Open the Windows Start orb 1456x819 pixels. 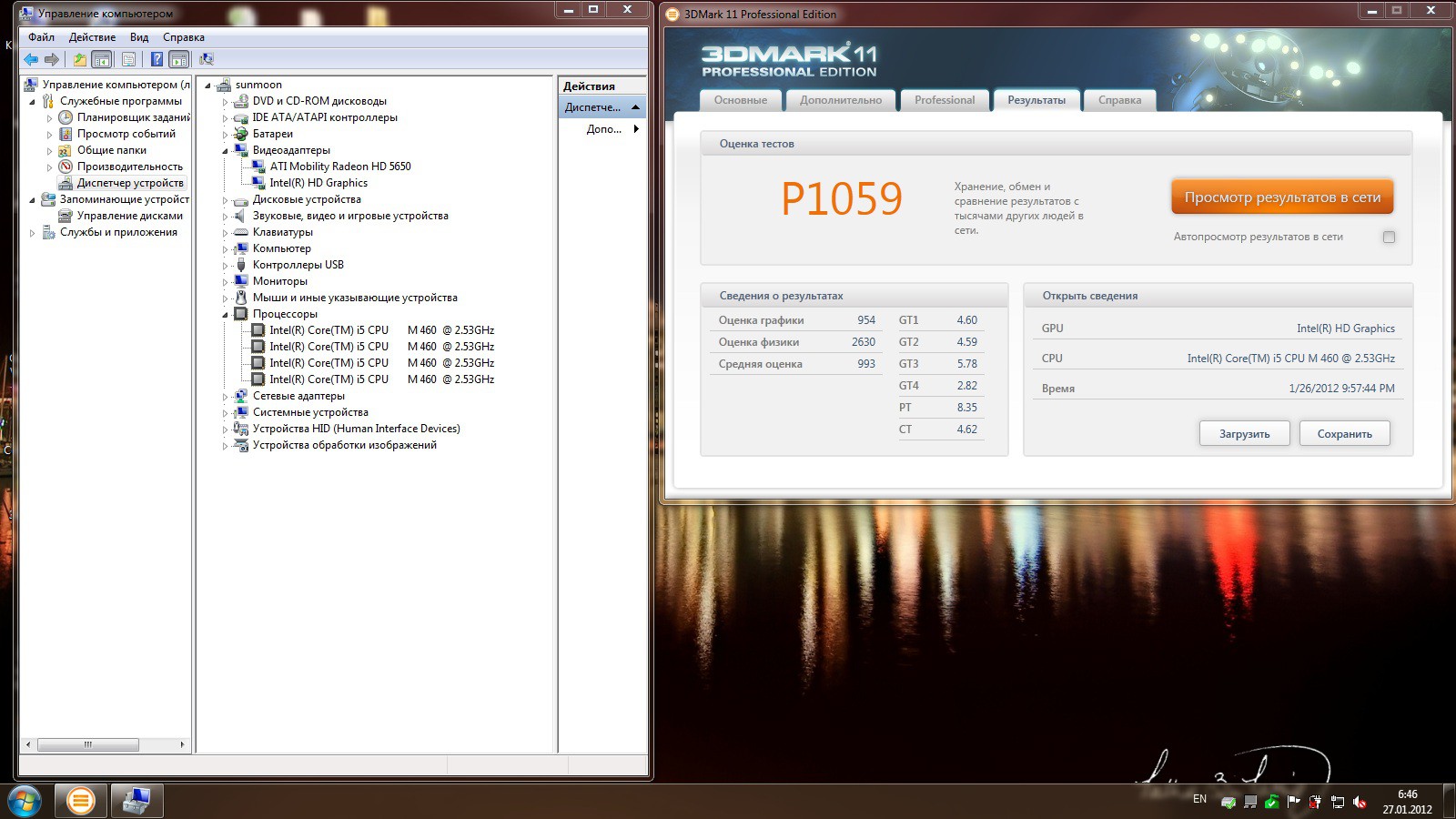pos(25,801)
